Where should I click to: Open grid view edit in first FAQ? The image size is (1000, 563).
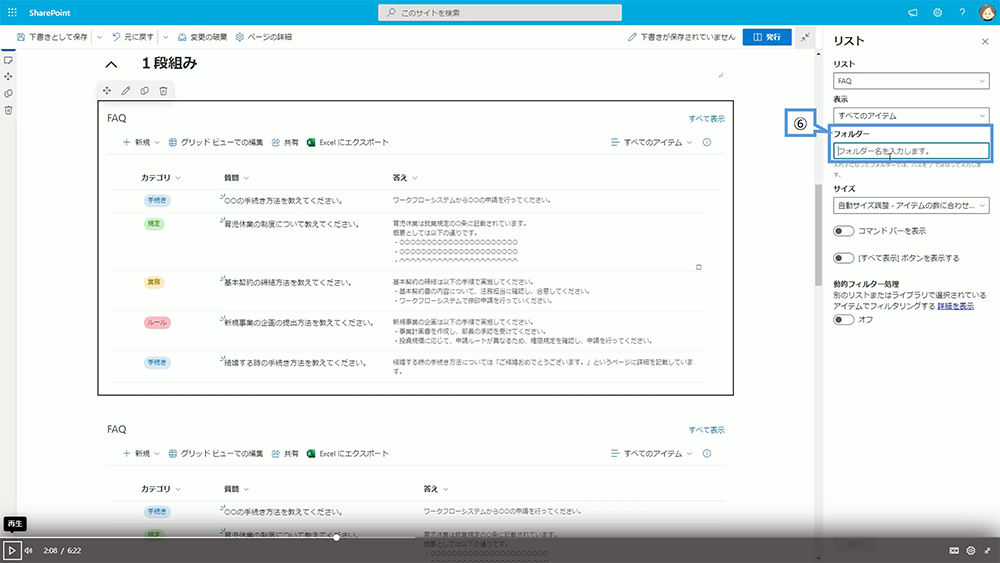(216, 142)
